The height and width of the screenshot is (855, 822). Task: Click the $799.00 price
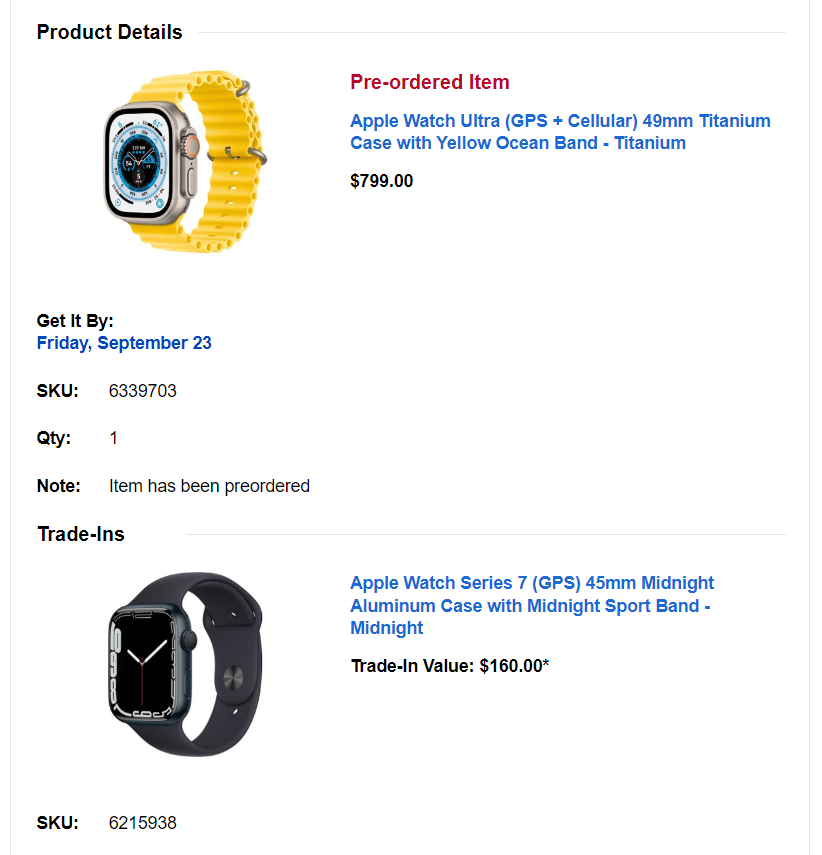click(381, 181)
